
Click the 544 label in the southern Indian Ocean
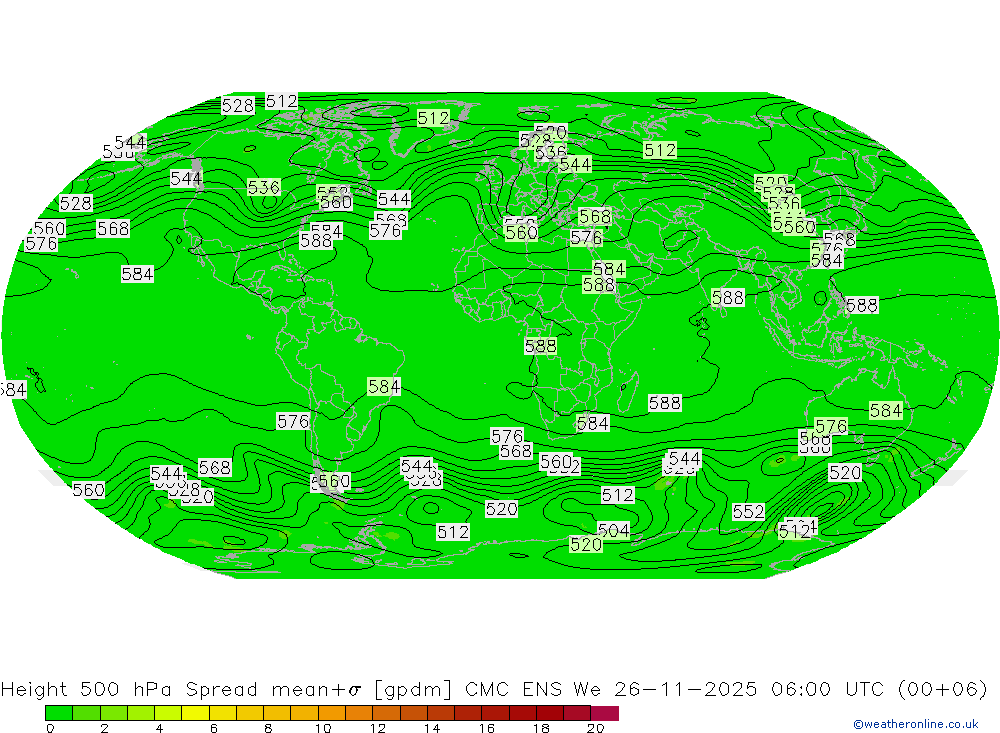pos(684,459)
